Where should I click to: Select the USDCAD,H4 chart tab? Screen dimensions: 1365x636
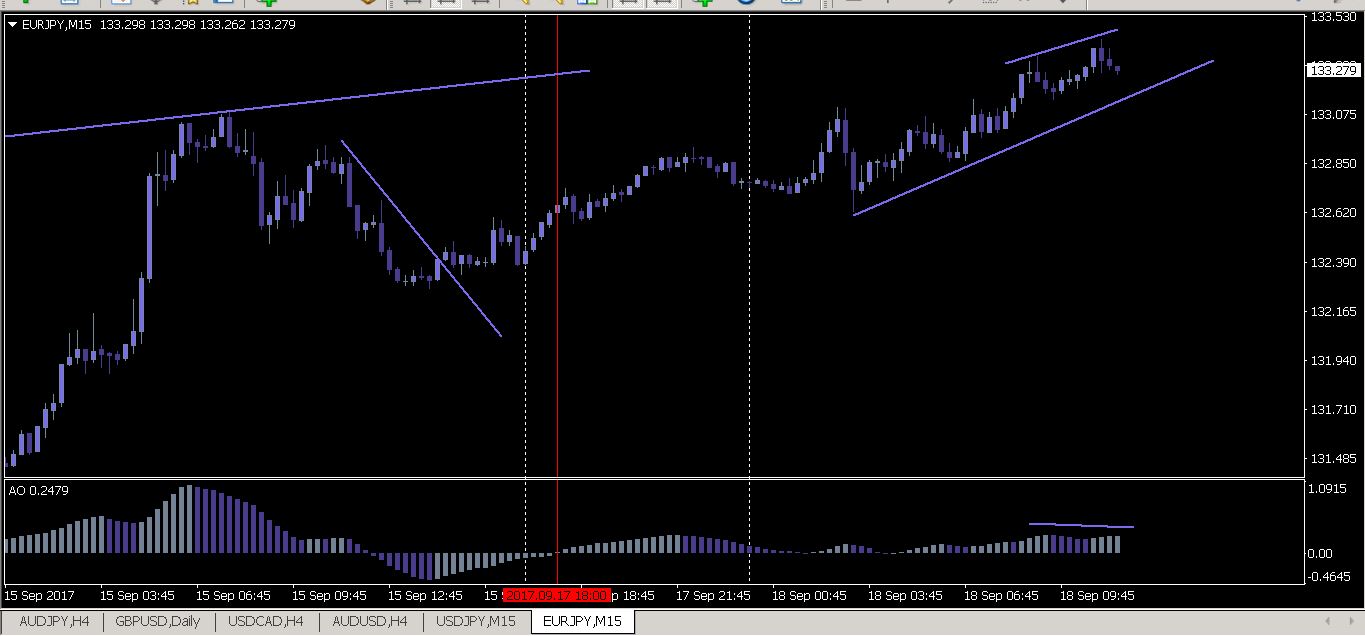coord(266,622)
